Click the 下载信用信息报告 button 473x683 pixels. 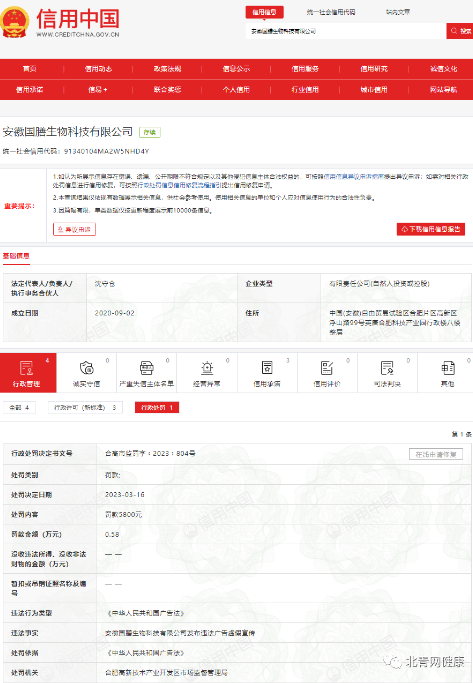coord(431,229)
